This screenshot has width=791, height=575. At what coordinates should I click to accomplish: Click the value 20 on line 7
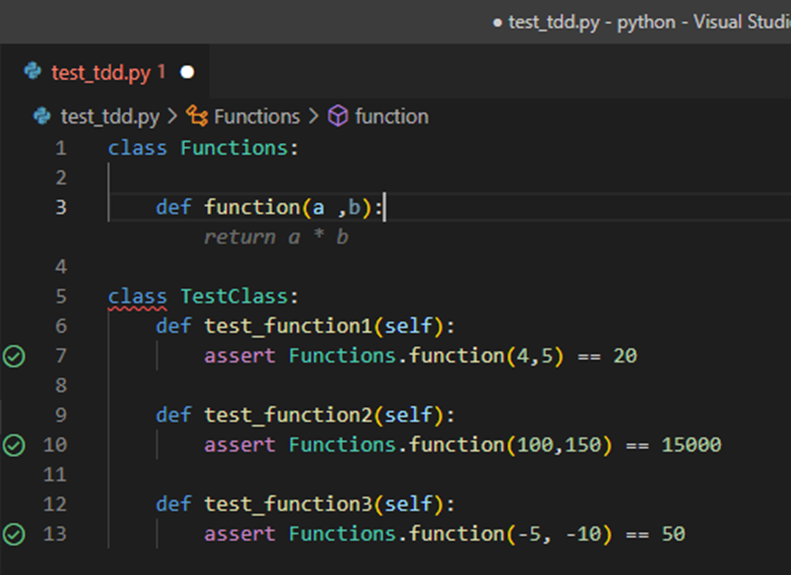click(626, 356)
